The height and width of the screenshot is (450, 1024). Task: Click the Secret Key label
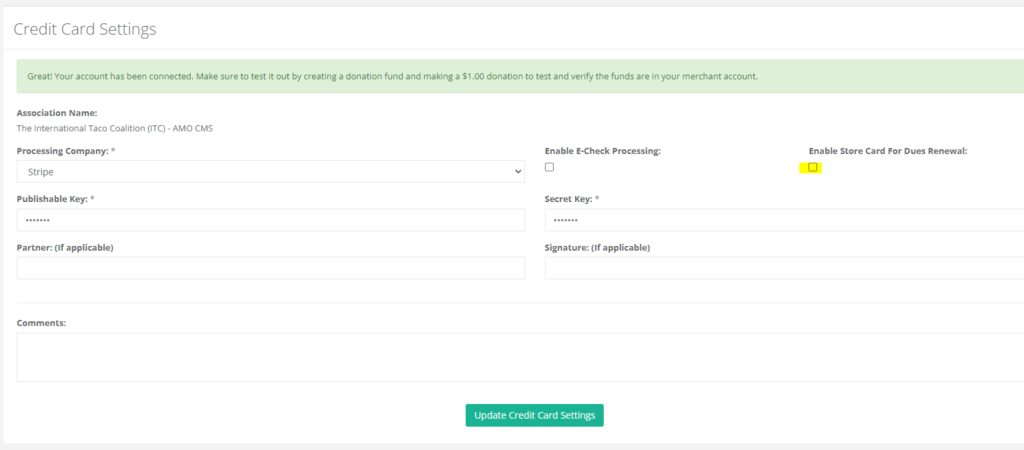pos(571,199)
